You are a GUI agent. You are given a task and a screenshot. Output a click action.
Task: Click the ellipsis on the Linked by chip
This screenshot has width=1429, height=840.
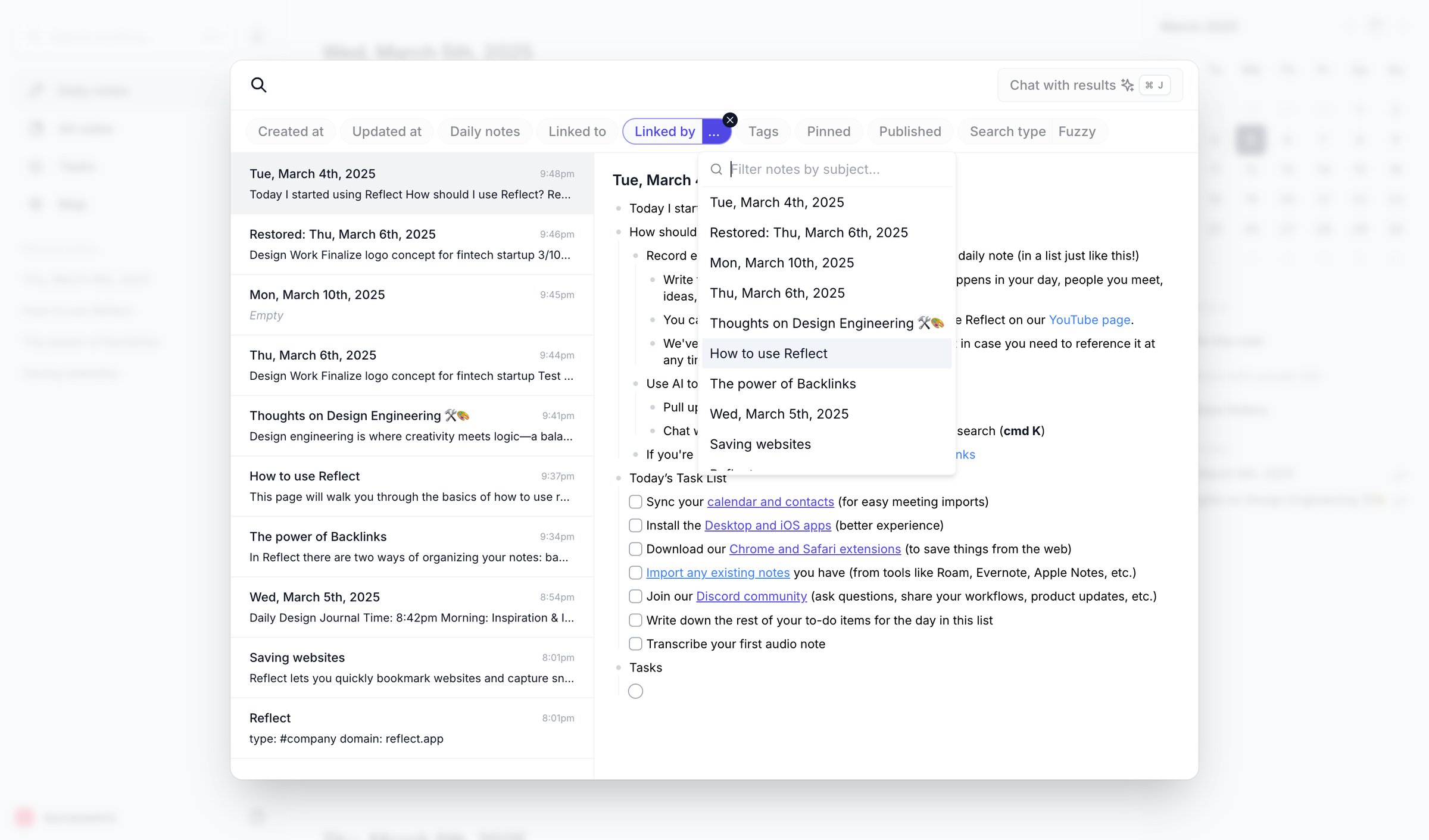coord(714,132)
